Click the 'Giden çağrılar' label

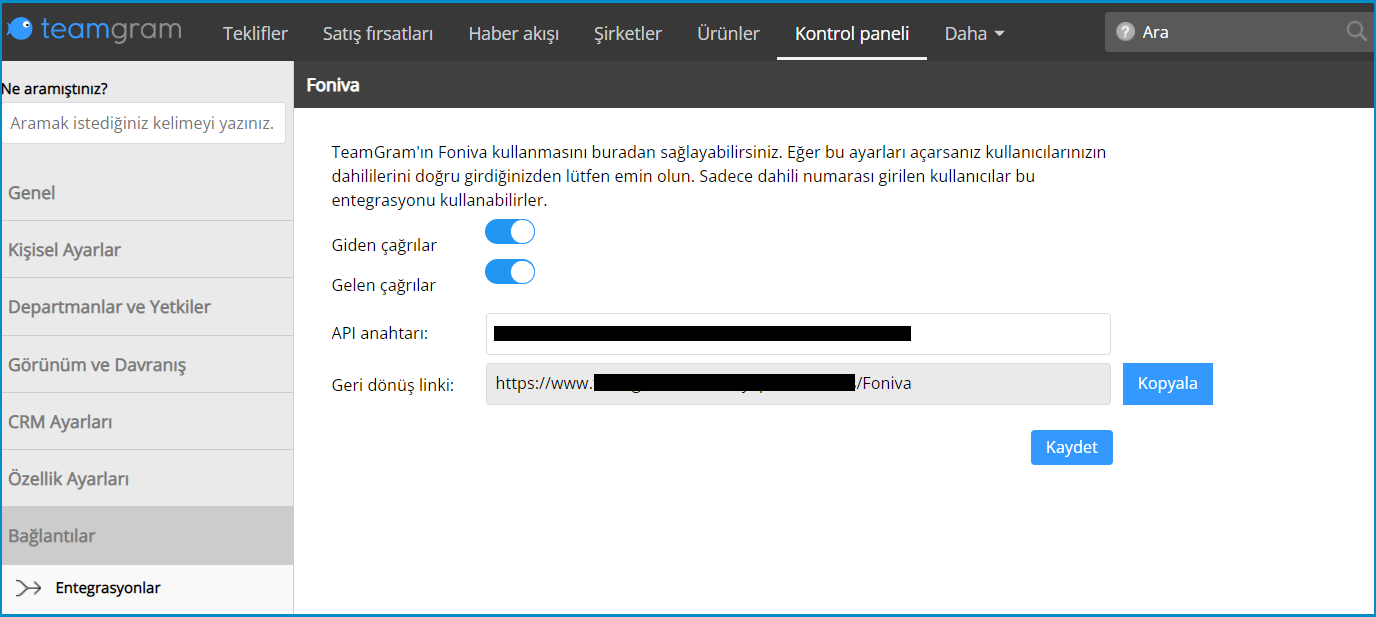click(x=384, y=245)
